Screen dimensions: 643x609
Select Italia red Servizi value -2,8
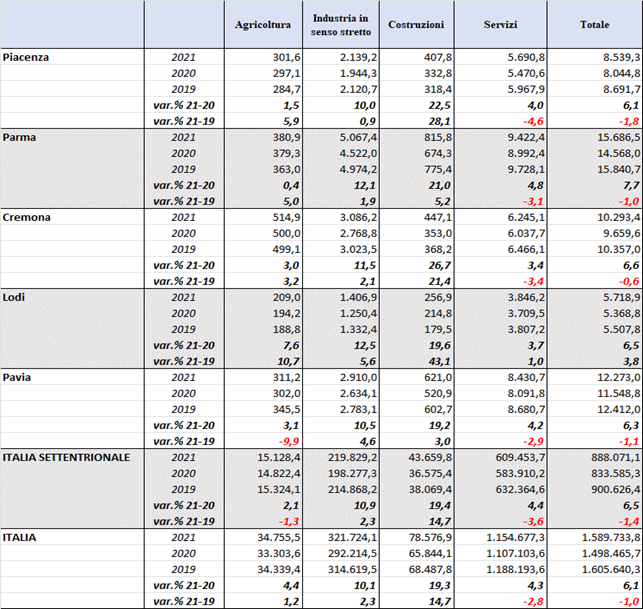pos(533,601)
